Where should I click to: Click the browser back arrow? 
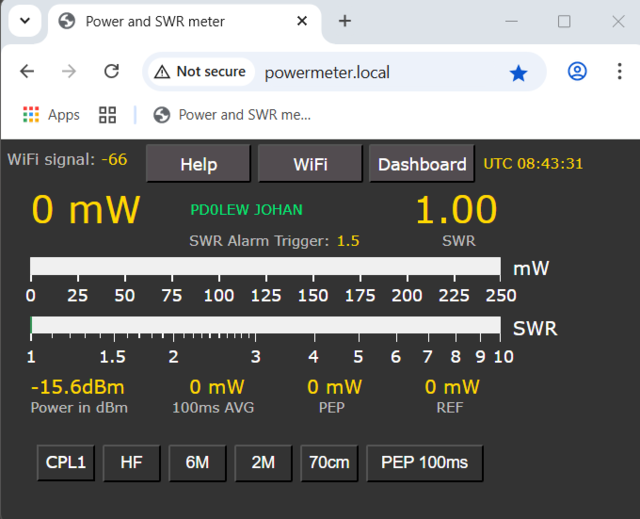tap(27, 72)
